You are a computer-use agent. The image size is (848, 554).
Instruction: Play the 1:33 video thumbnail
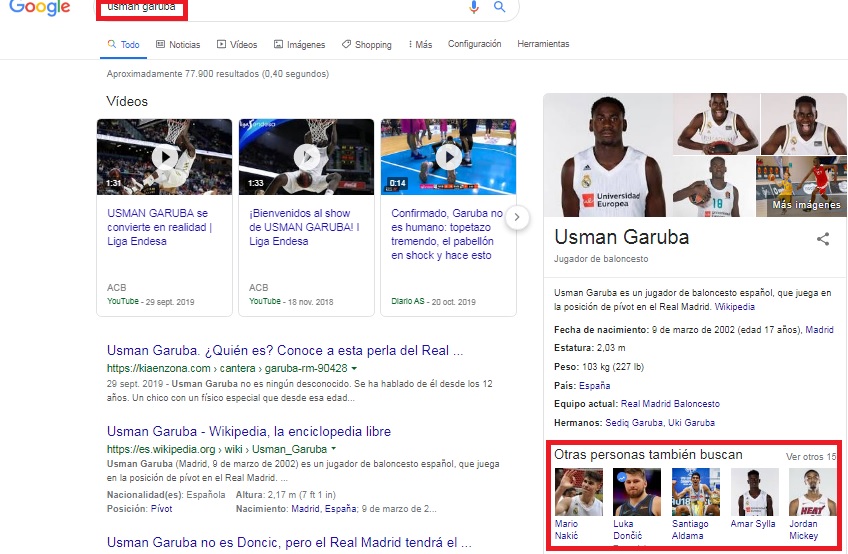[x=306, y=157]
